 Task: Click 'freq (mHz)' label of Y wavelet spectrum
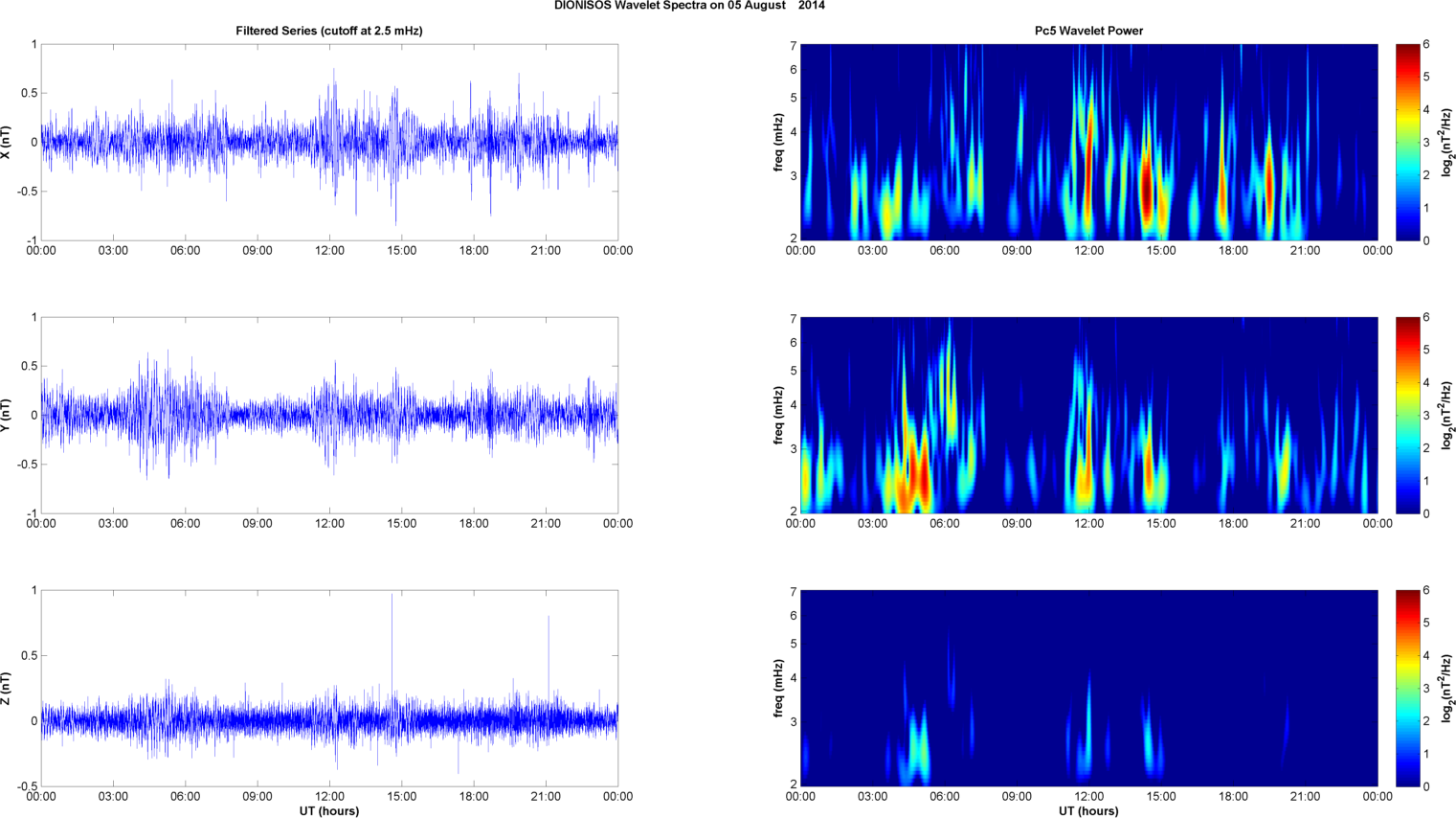pyautogui.click(x=779, y=415)
